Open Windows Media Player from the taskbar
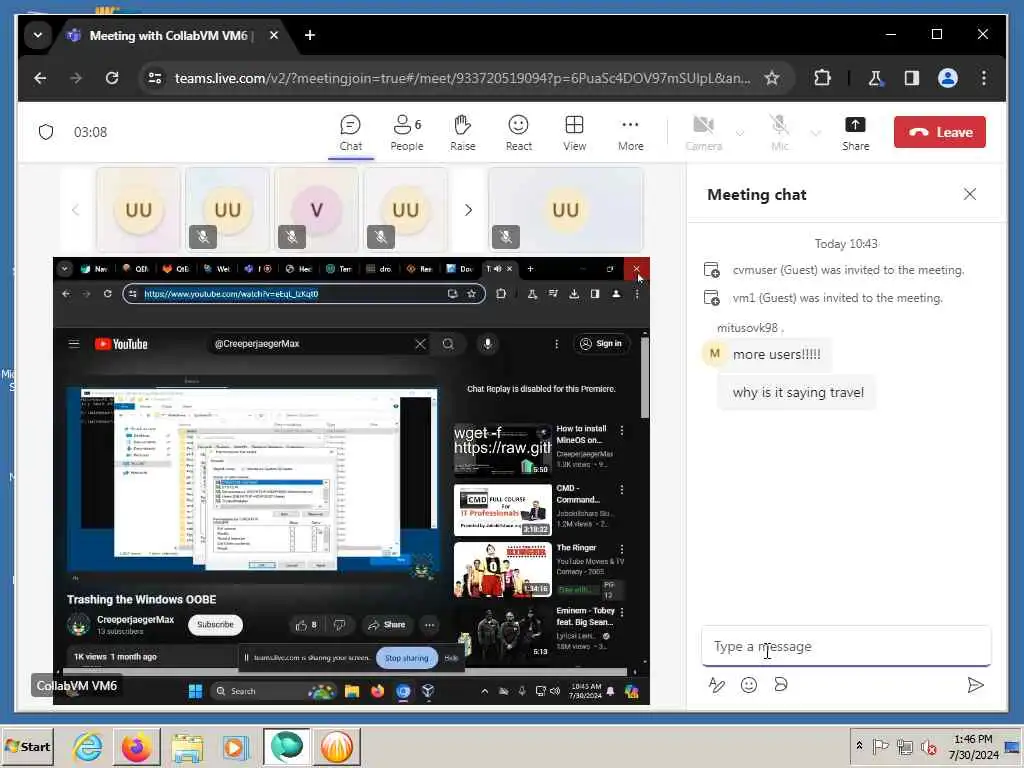This screenshot has height=768, width=1024. click(235, 746)
